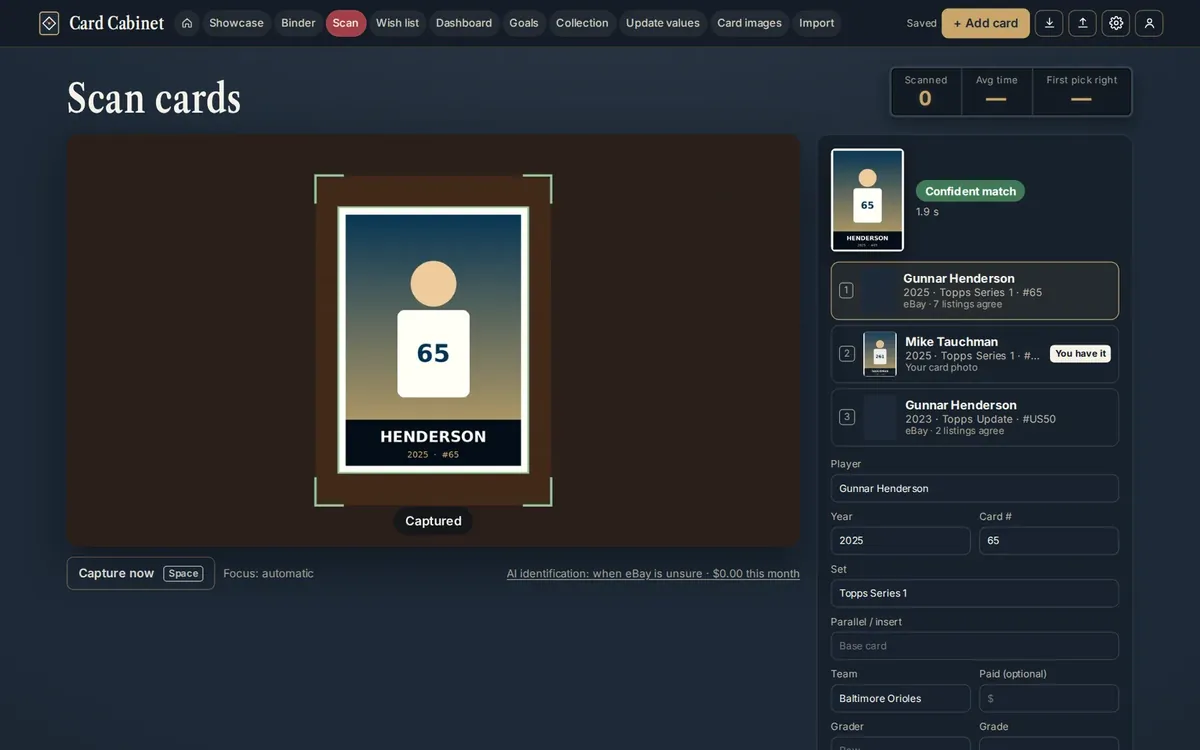Open the Wish list tab
The image size is (1200, 750).
point(397,23)
